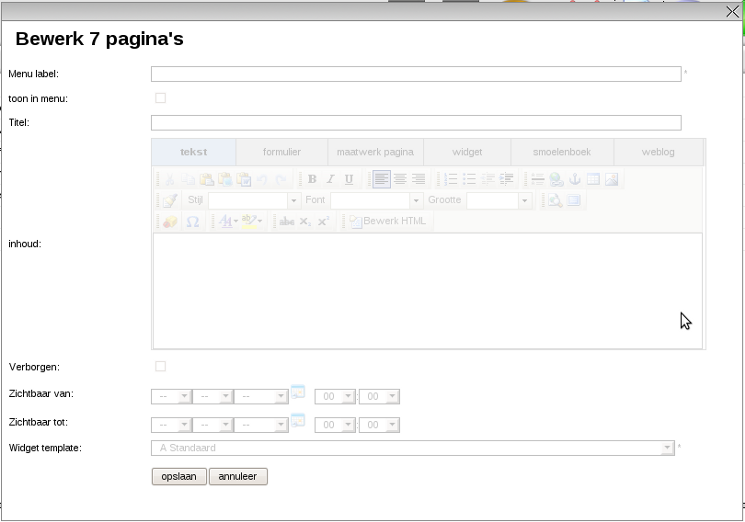Tick the 'toon in menu' checkbox
The height and width of the screenshot is (522, 745).
(x=161, y=98)
